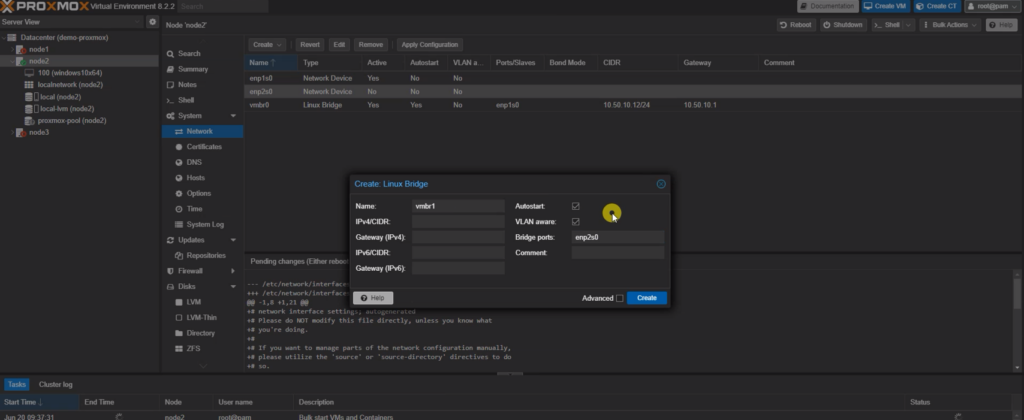Image resolution: width=1024 pixels, height=420 pixels.
Task: Close the Create Linux Bridge dialog
Action: [x=661, y=184]
